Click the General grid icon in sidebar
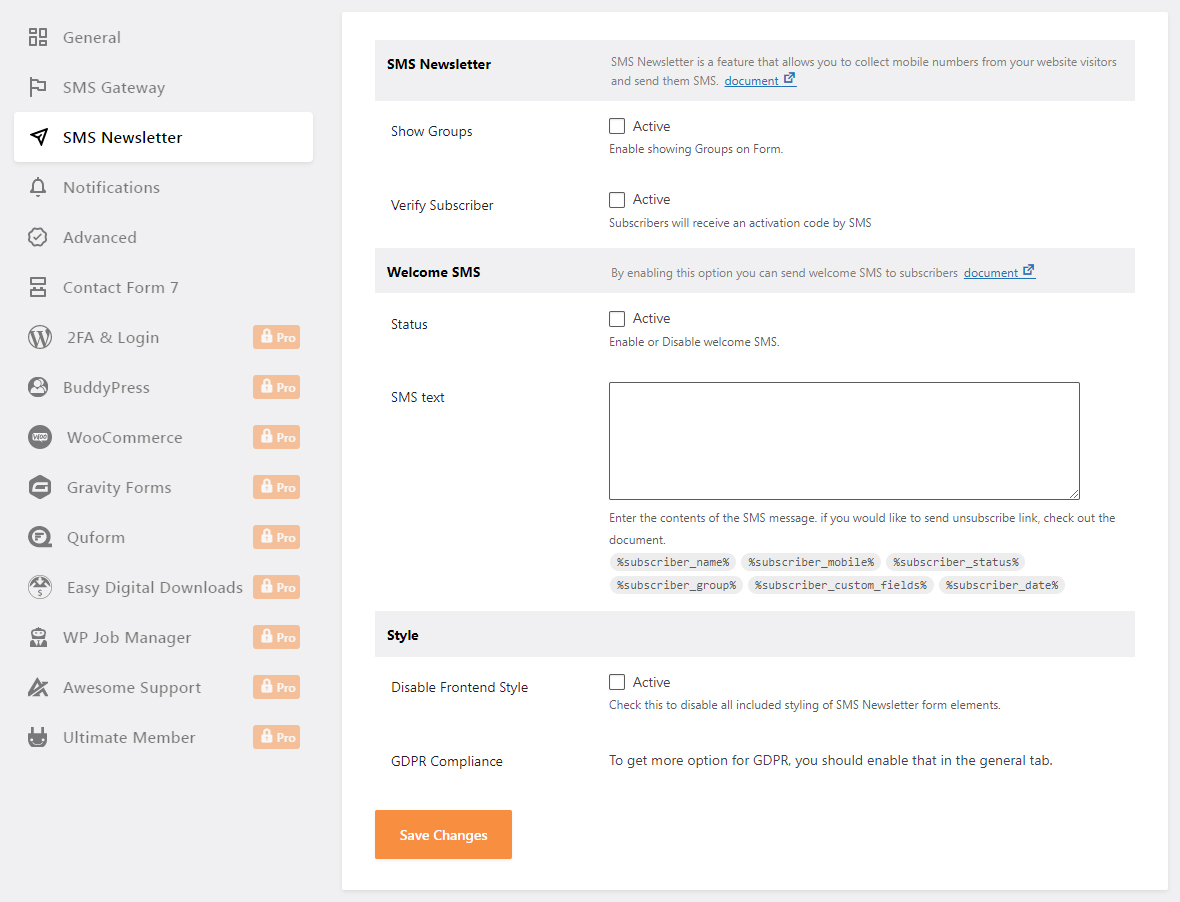Viewport: 1180px width, 902px height. (38, 38)
